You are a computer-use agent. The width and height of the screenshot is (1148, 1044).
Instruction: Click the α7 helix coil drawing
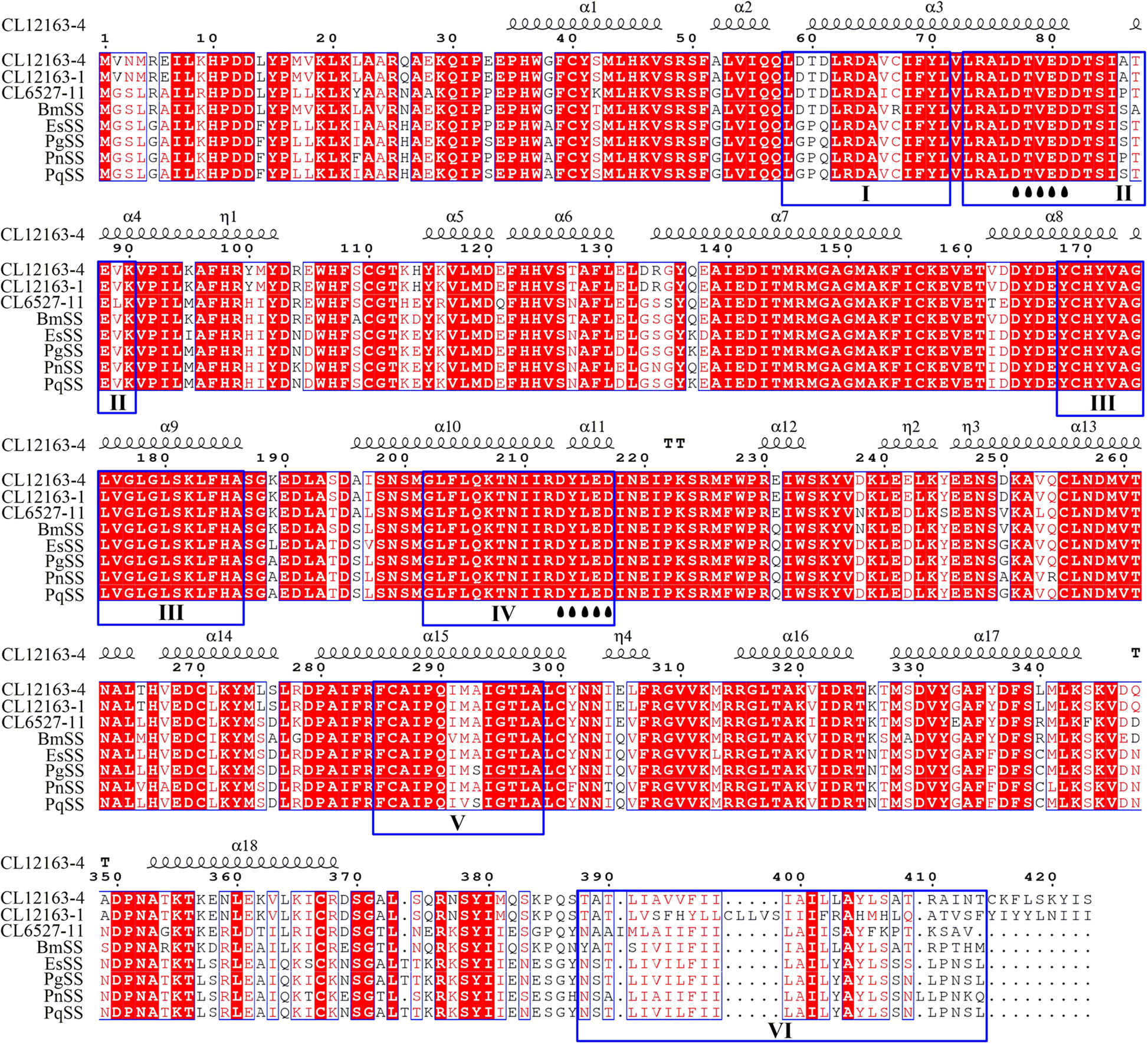[x=776, y=234]
